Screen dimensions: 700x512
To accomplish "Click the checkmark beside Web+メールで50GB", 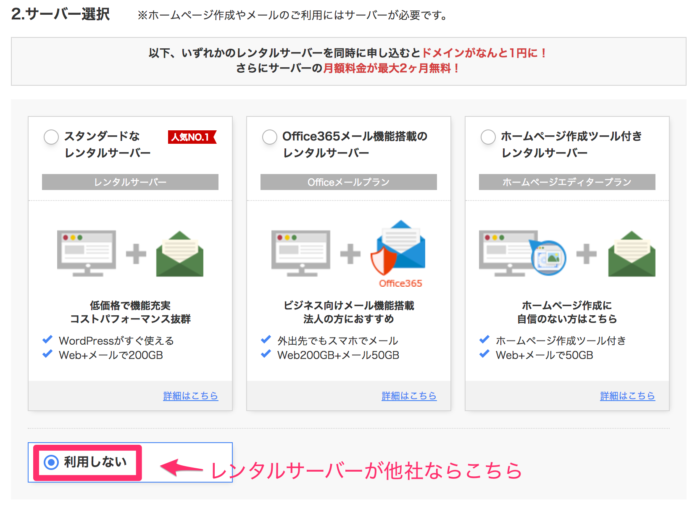I will [484, 354].
